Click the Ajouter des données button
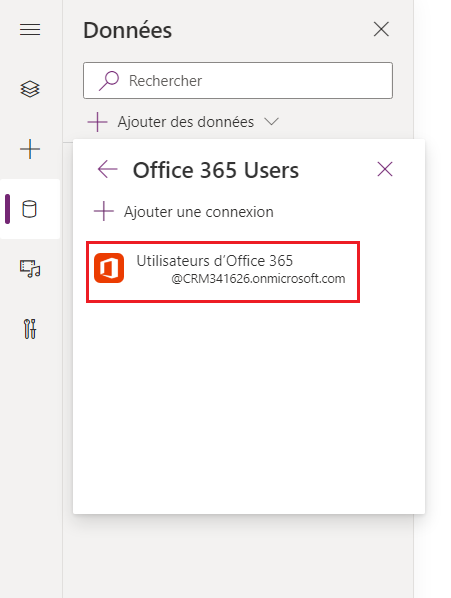 [183, 122]
